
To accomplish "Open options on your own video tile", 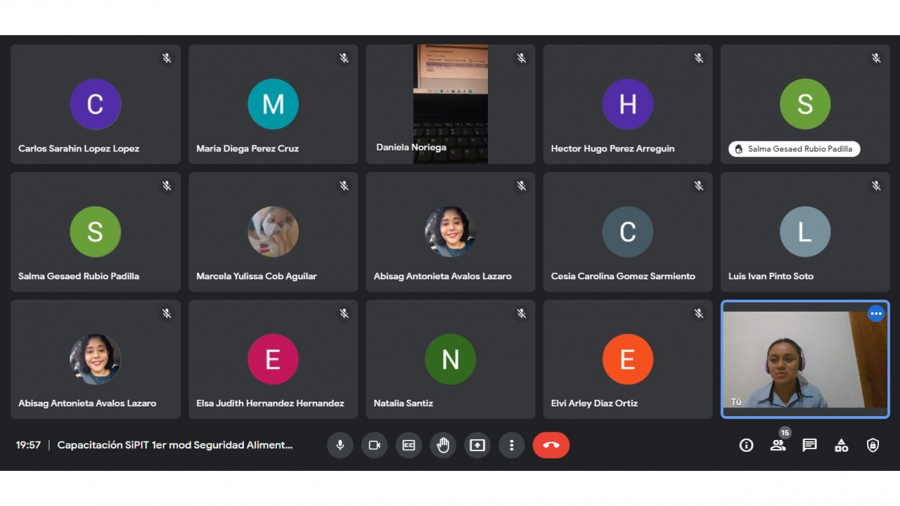I will point(876,314).
